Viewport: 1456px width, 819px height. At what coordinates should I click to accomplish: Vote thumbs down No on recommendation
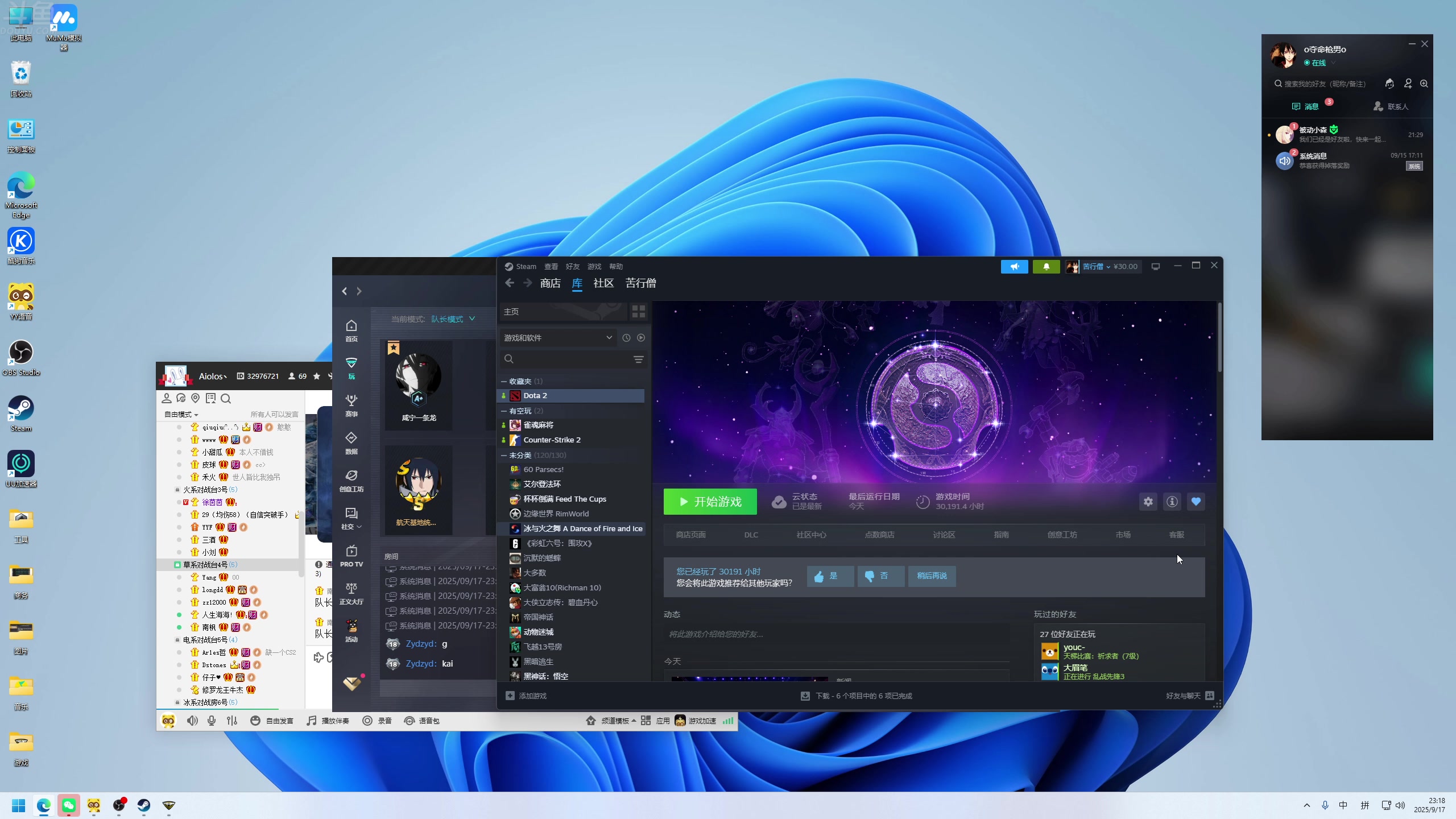880,576
